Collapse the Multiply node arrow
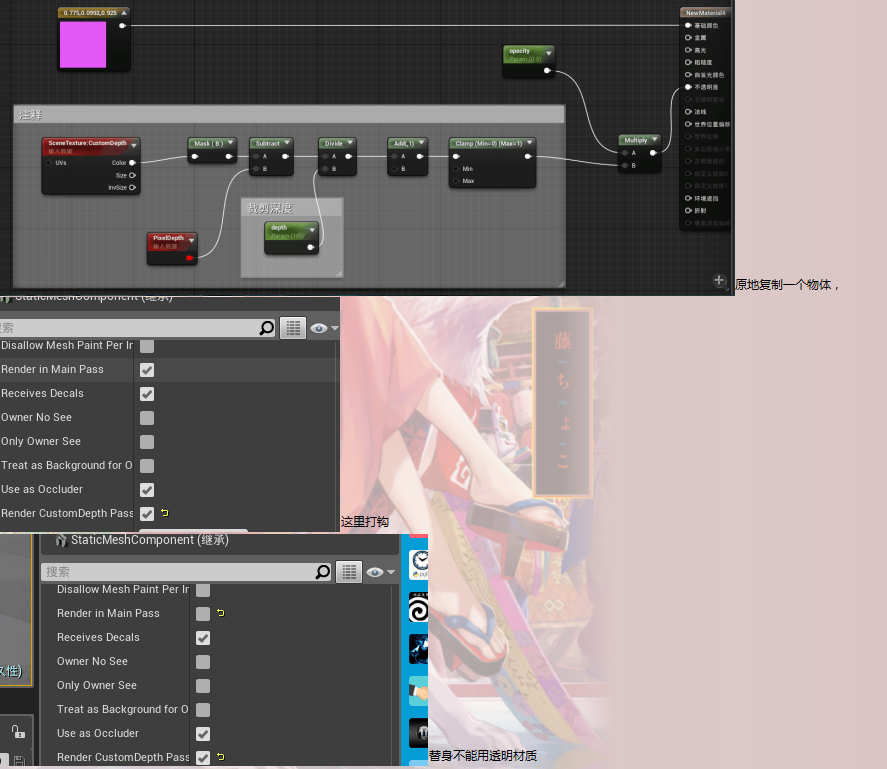The width and height of the screenshot is (887, 769). click(x=655, y=139)
